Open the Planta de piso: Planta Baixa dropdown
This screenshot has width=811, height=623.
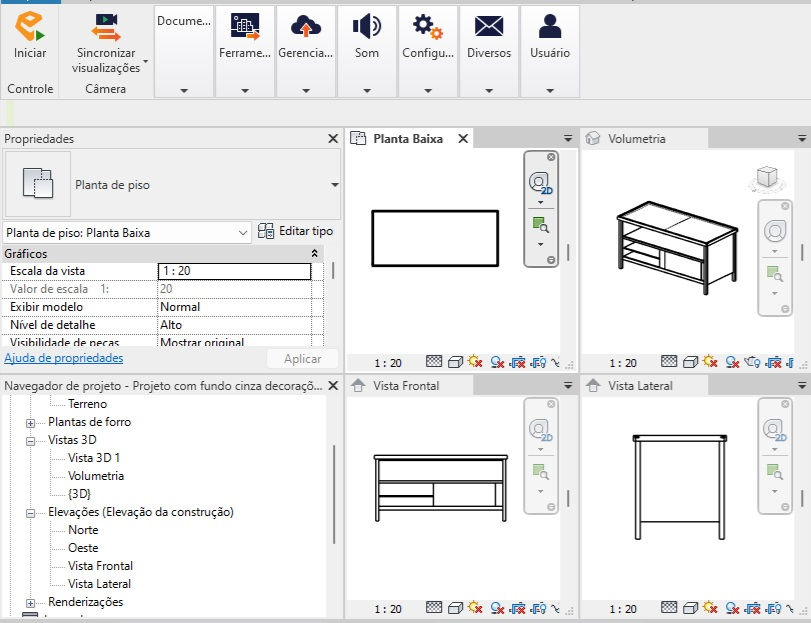[x=127, y=233]
